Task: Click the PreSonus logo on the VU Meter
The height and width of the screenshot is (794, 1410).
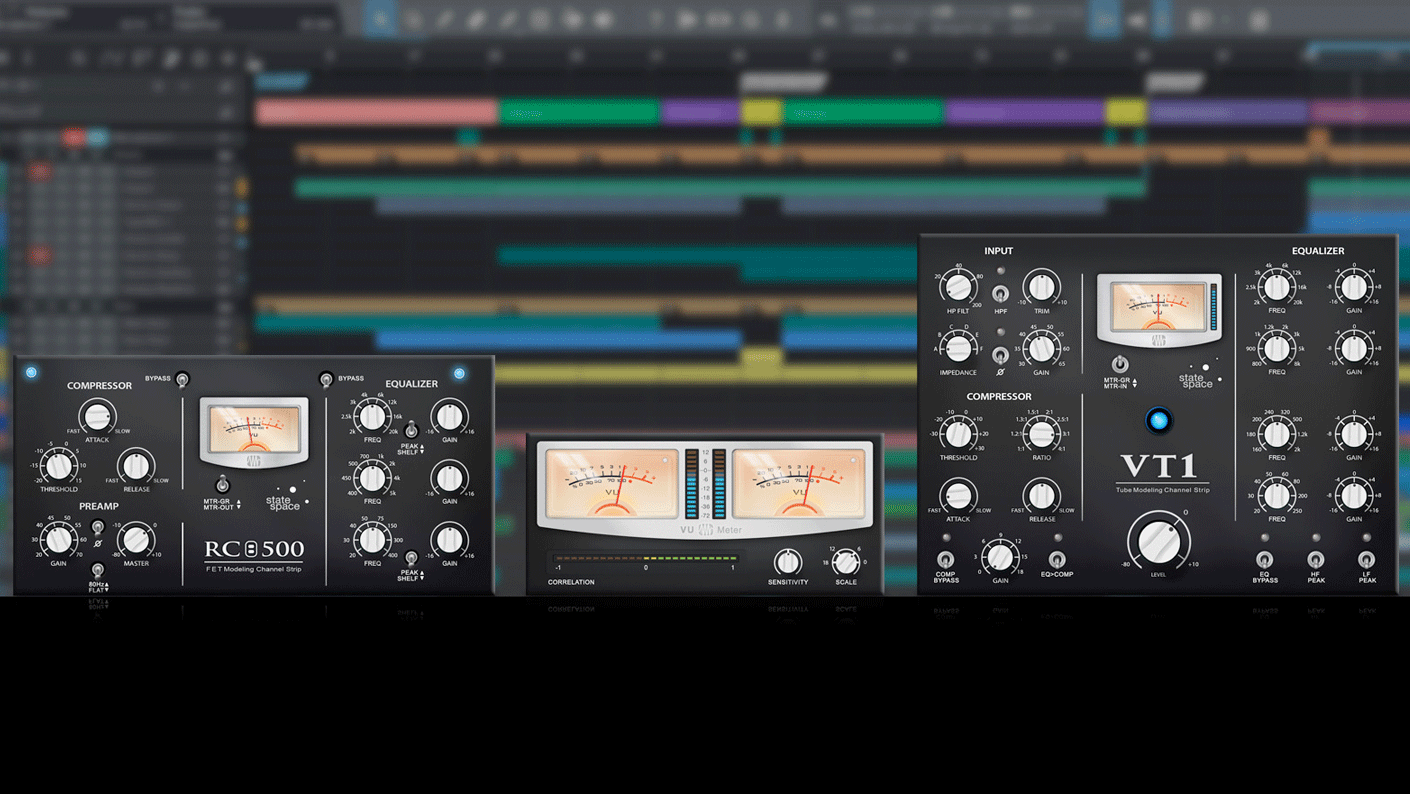Action: (x=705, y=529)
